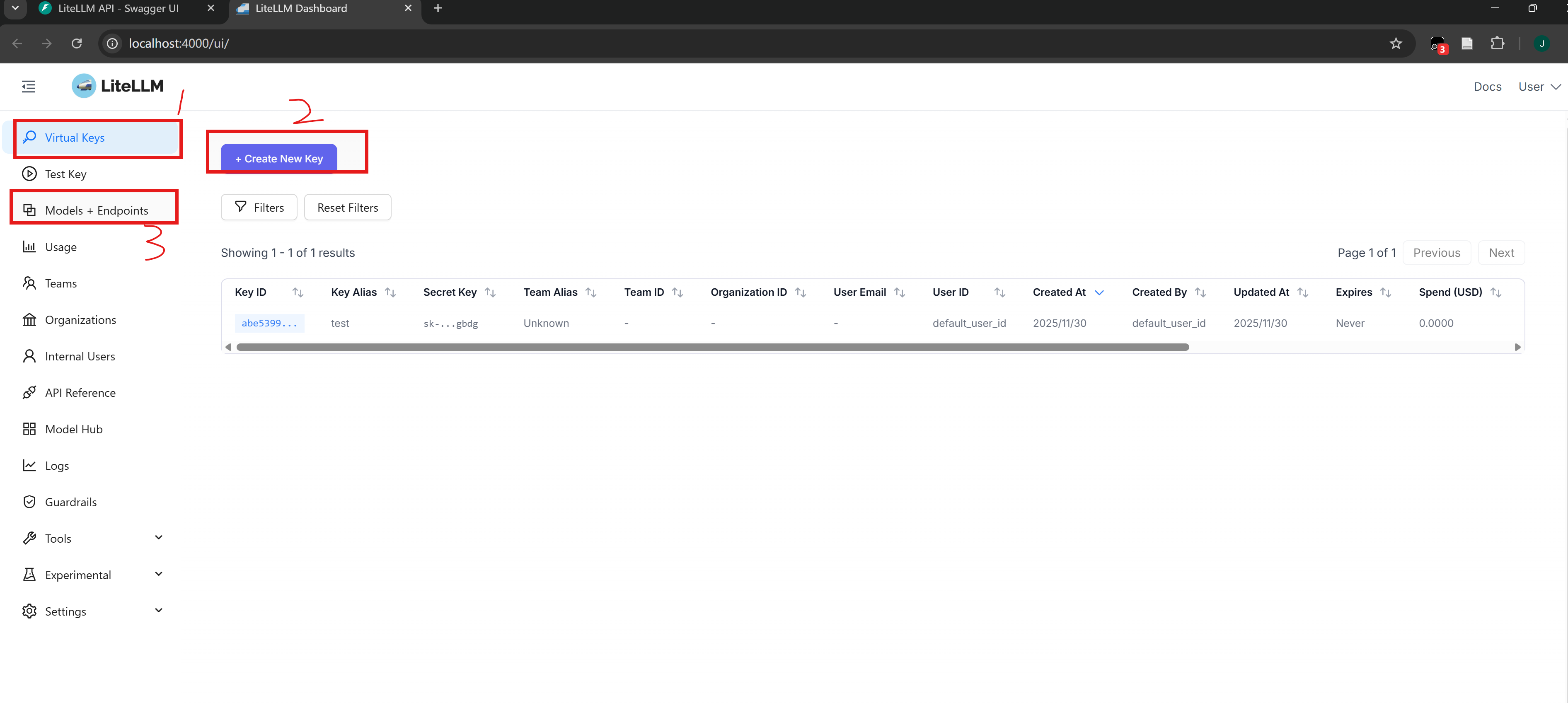Expand the Tools submenu
This screenshot has height=703, width=1568.
click(158, 537)
